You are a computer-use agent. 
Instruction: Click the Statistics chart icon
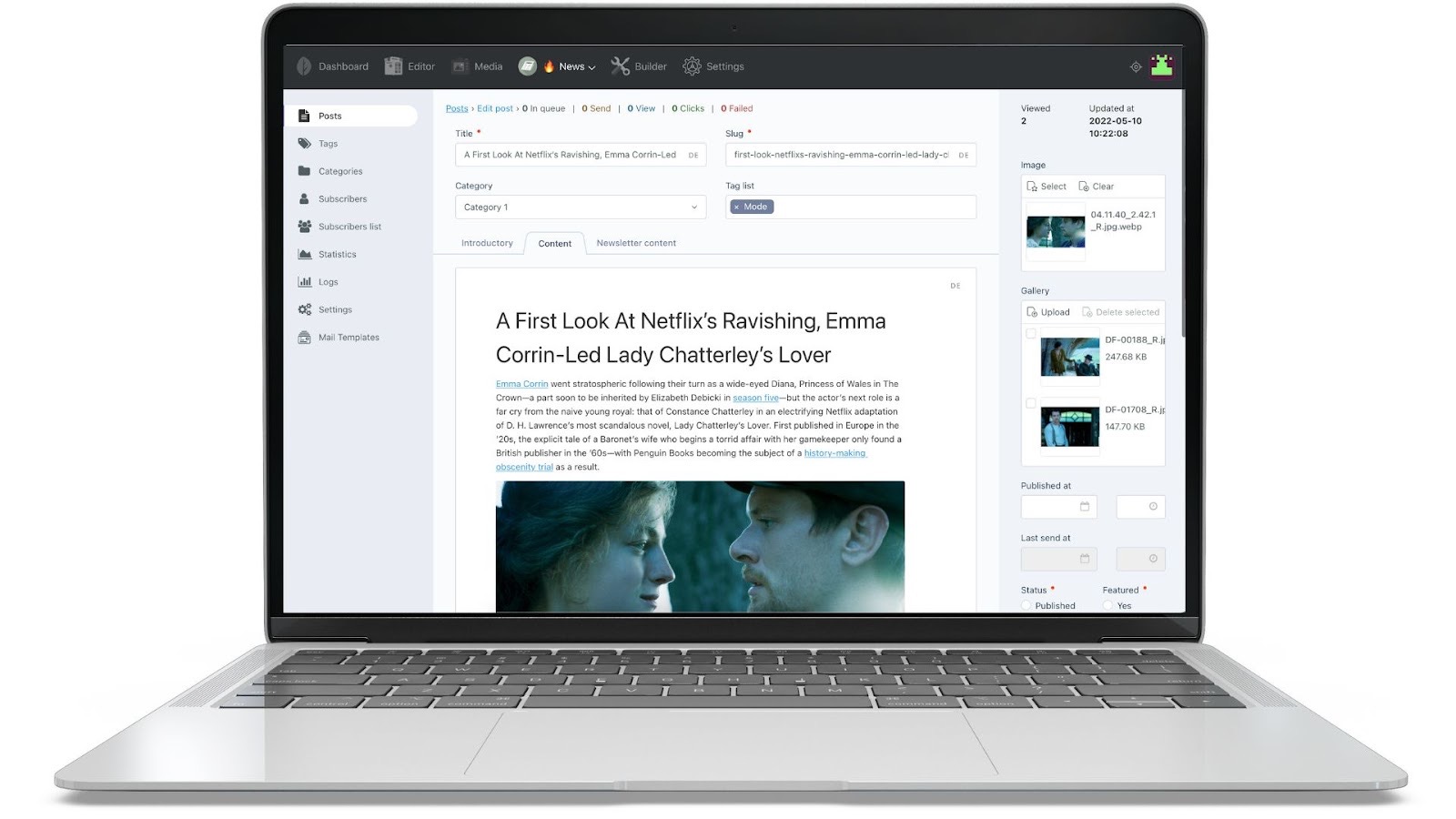304,254
